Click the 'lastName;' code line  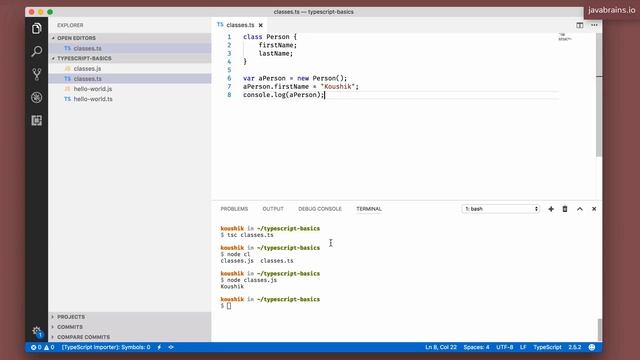[x=276, y=53]
